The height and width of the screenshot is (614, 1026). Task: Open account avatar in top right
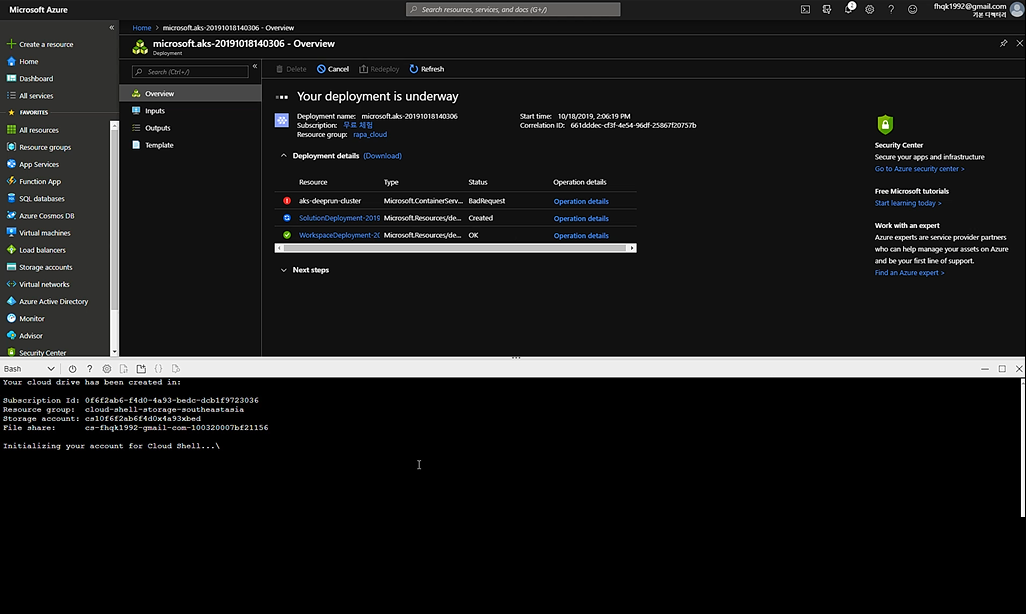(1017, 9)
